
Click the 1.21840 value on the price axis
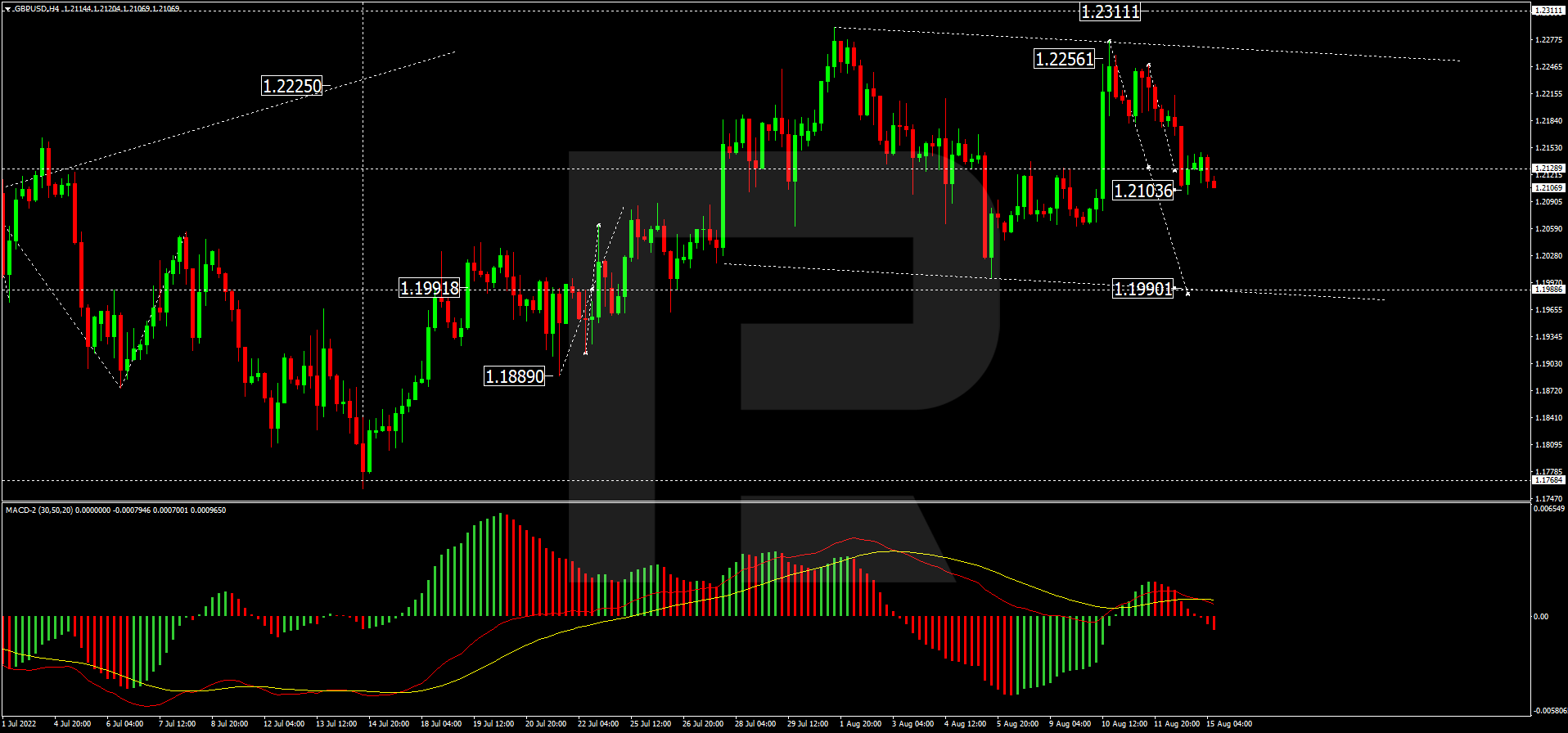(1549, 121)
